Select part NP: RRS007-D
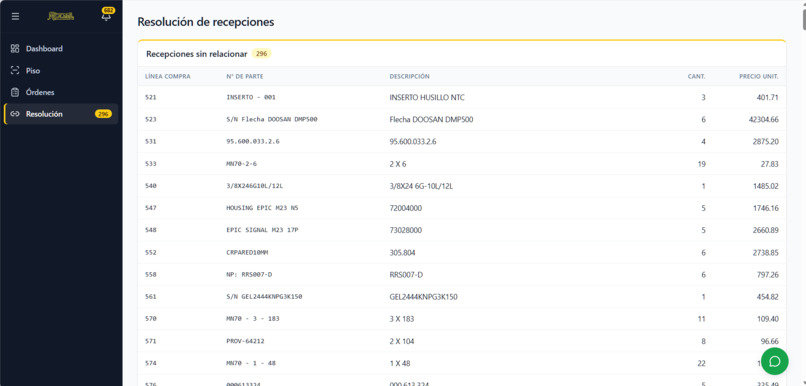806x386 pixels. pyautogui.click(x=249, y=275)
